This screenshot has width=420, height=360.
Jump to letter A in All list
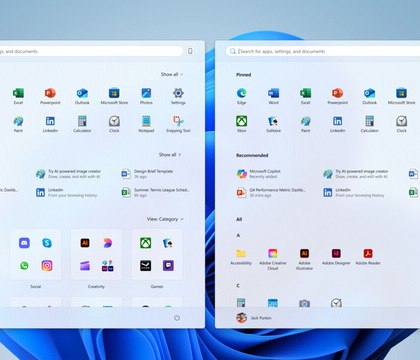pyautogui.click(x=238, y=235)
